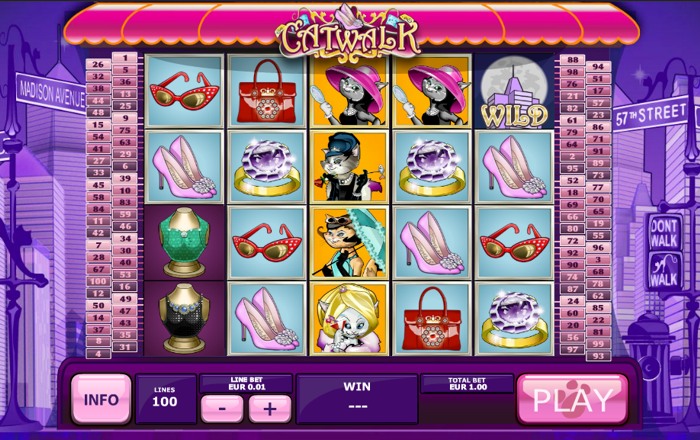Decrease line bet with minus button
The width and height of the screenshot is (700, 440).
222,408
